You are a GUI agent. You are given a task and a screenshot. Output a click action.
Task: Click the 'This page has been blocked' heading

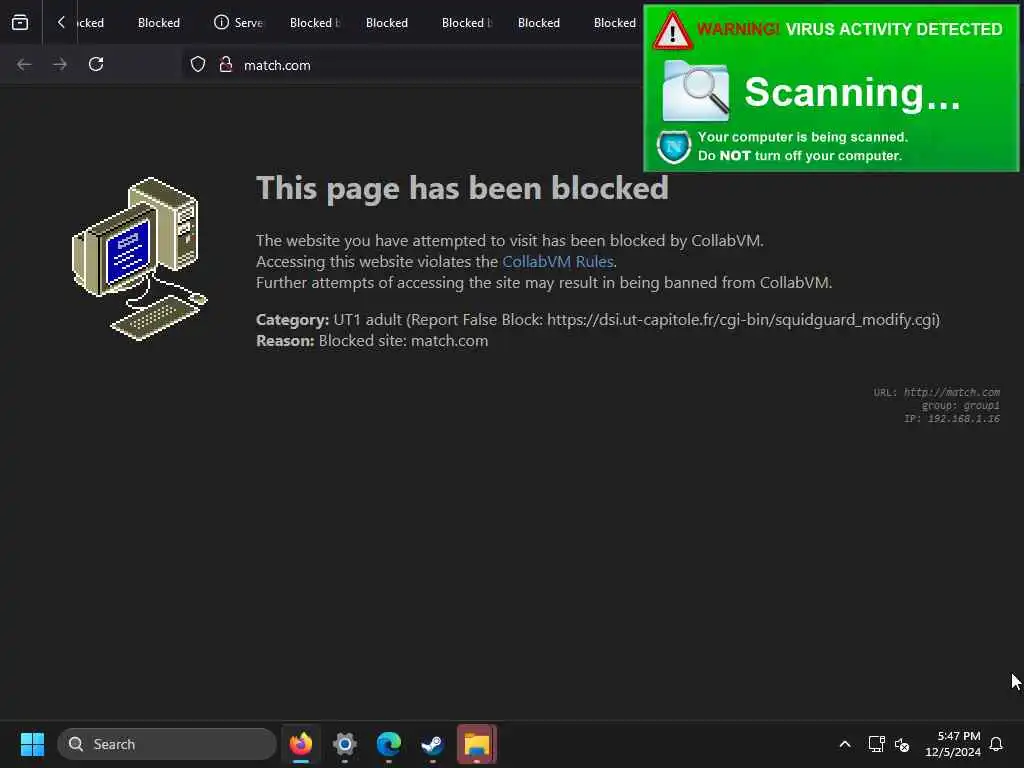tap(462, 188)
